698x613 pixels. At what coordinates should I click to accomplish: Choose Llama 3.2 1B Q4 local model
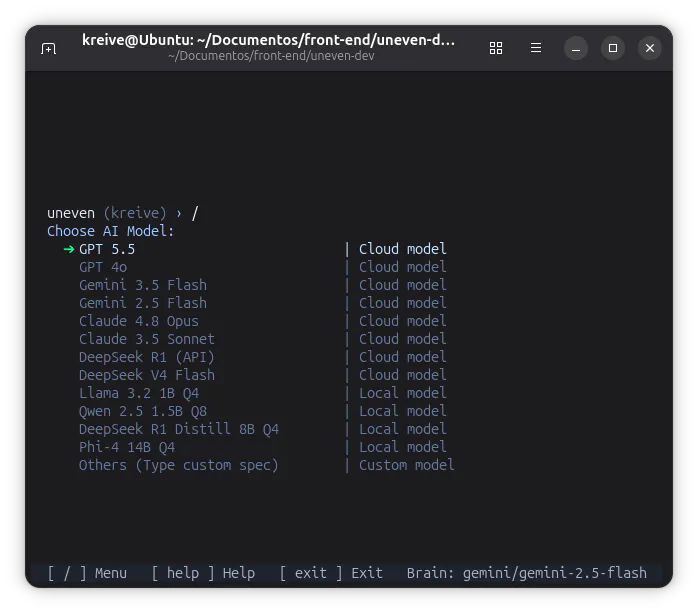[x=139, y=394]
